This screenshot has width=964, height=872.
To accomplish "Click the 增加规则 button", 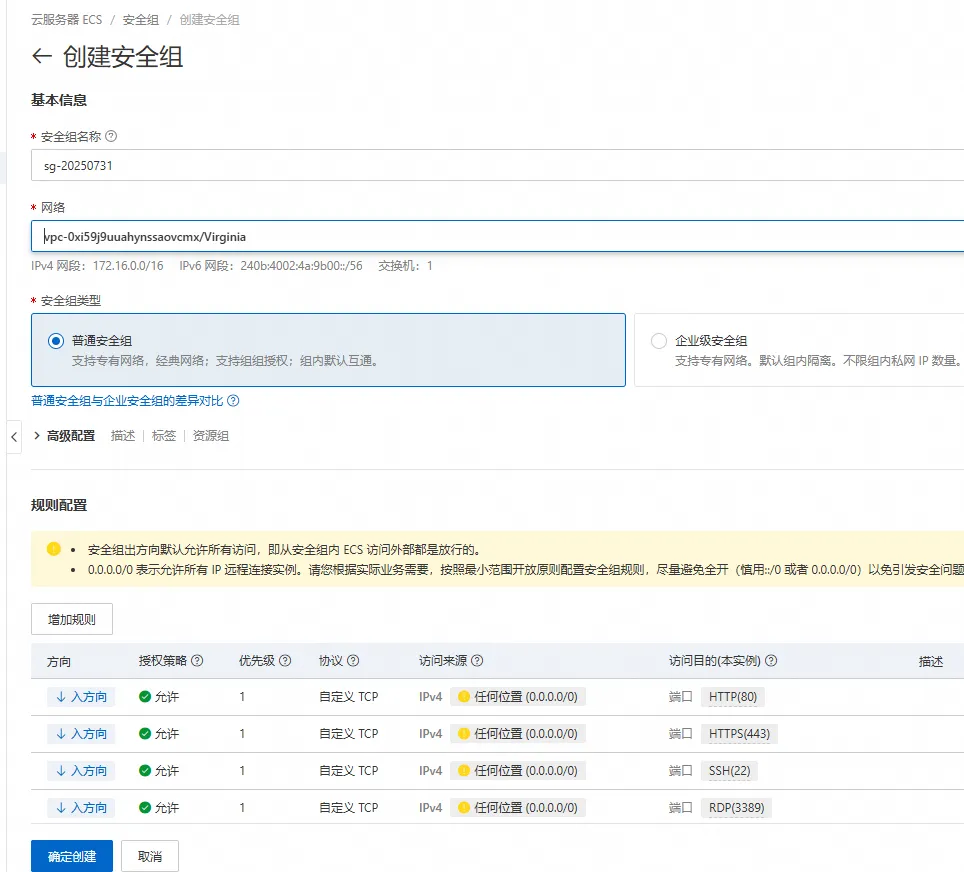I will point(72,619).
